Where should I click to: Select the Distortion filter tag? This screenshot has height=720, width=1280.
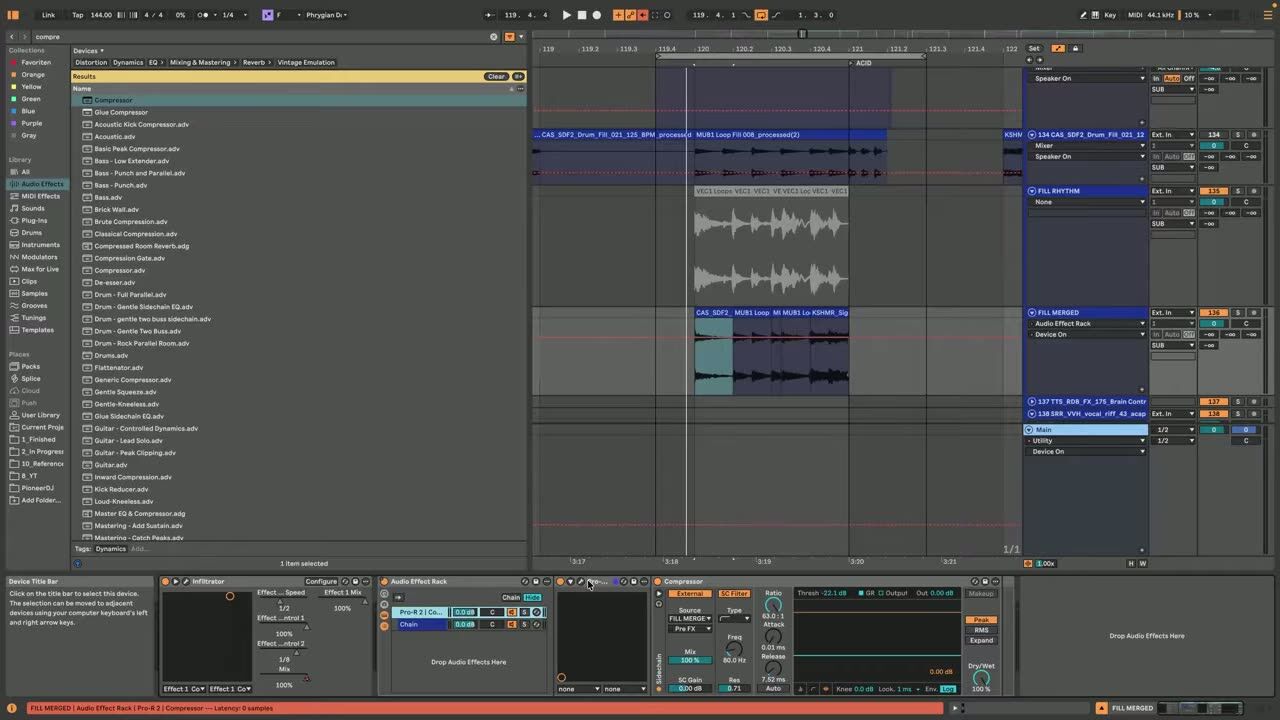(91, 62)
